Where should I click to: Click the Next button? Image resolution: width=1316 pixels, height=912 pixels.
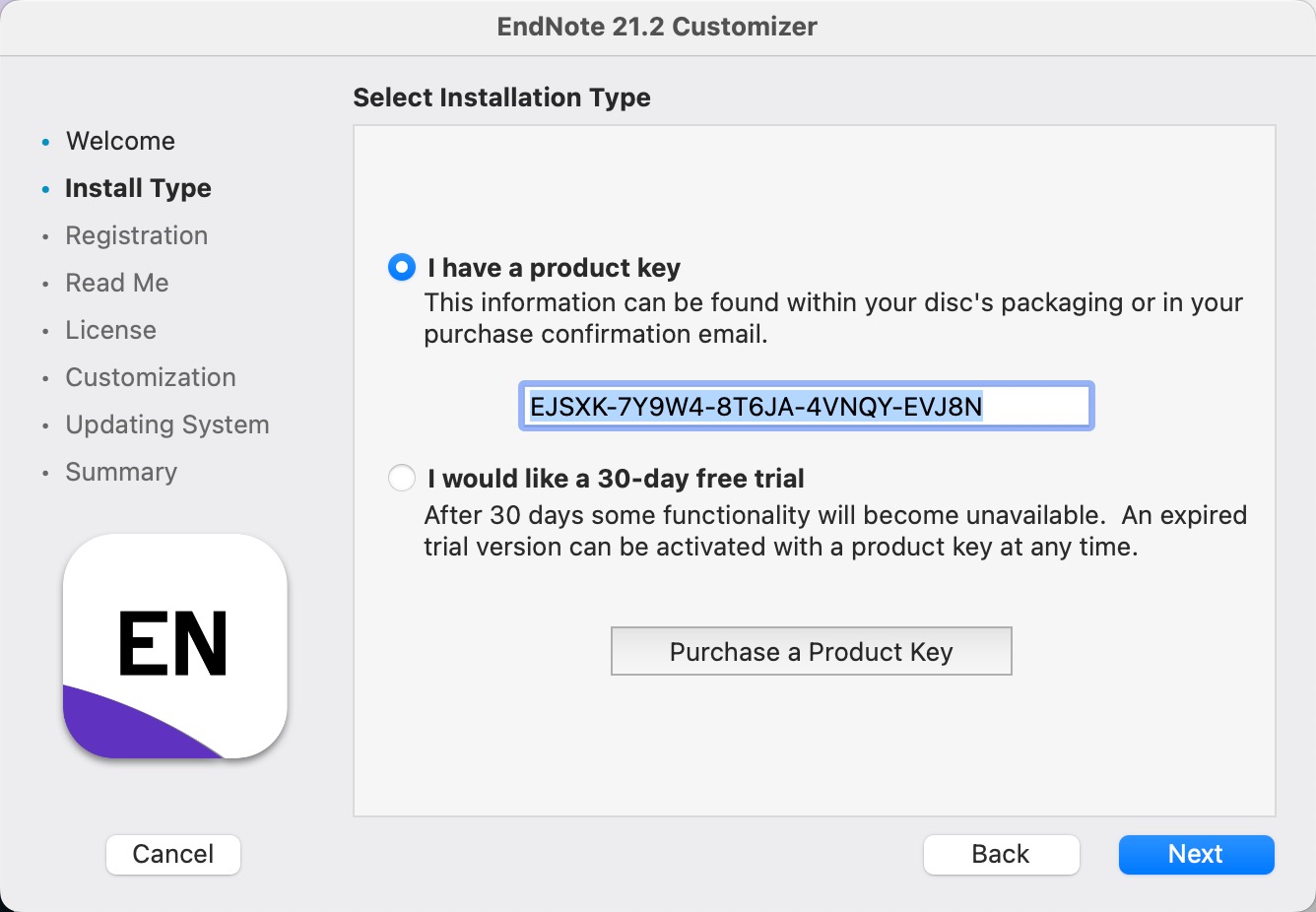pos(1196,854)
